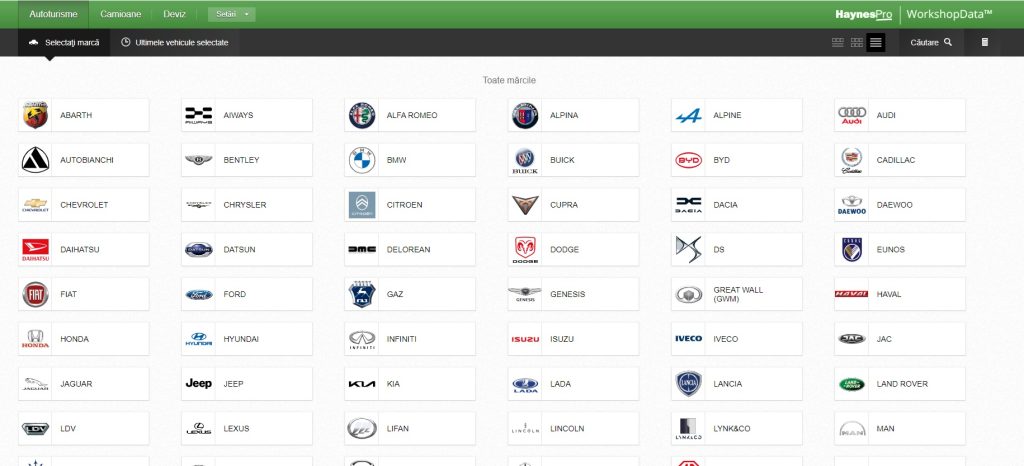Show Ultimele vehicule selectate

[174, 42]
